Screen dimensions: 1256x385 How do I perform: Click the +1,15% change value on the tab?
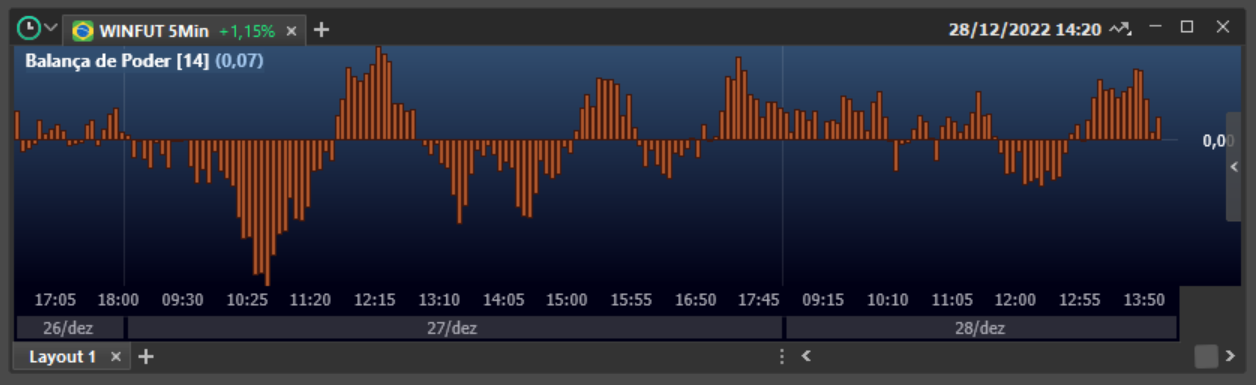(x=246, y=31)
